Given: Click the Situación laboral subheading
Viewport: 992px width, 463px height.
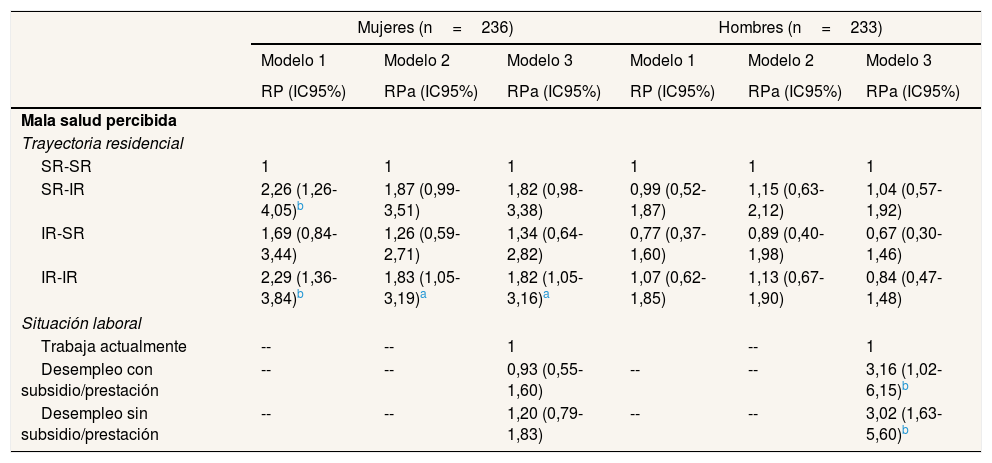Looking at the screenshot, I should [82, 323].
